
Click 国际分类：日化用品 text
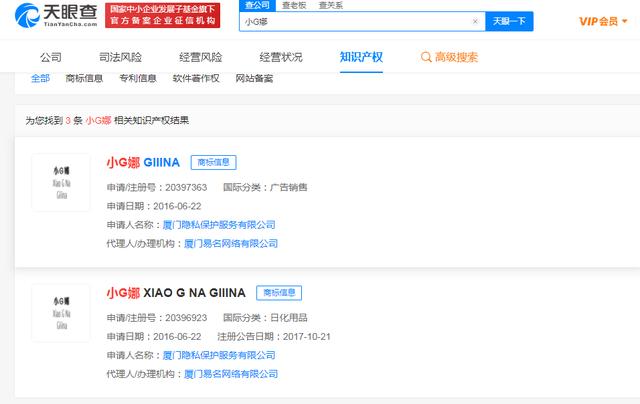265,318
